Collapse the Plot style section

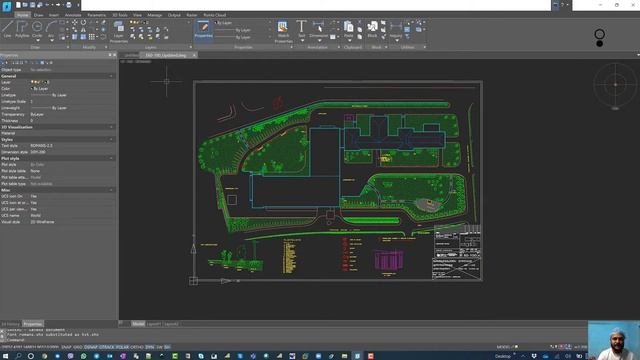(111, 158)
